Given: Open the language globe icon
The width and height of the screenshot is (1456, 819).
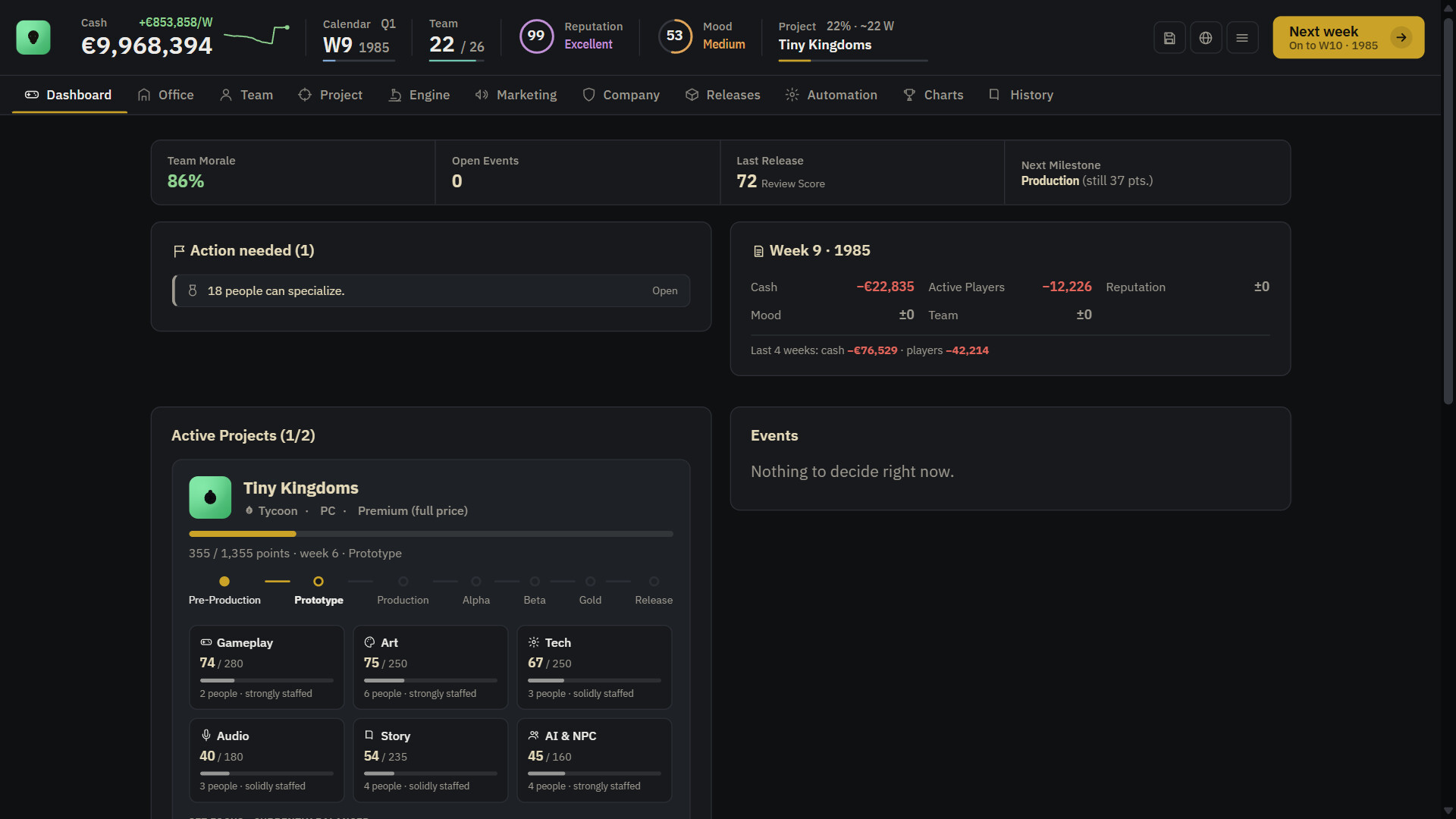Looking at the screenshot, I should click(x=1206, y=38).
